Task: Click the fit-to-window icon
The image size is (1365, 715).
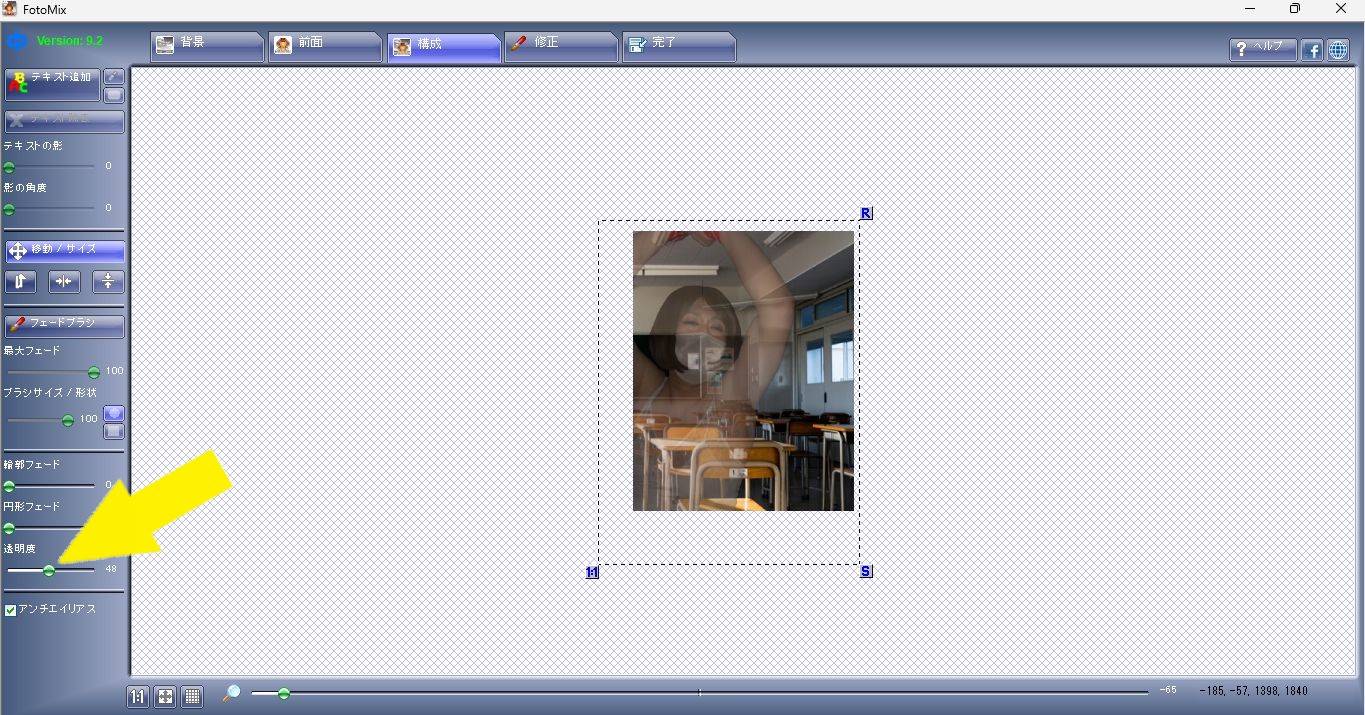Action: pyautogui.click(x=165, y=696)
